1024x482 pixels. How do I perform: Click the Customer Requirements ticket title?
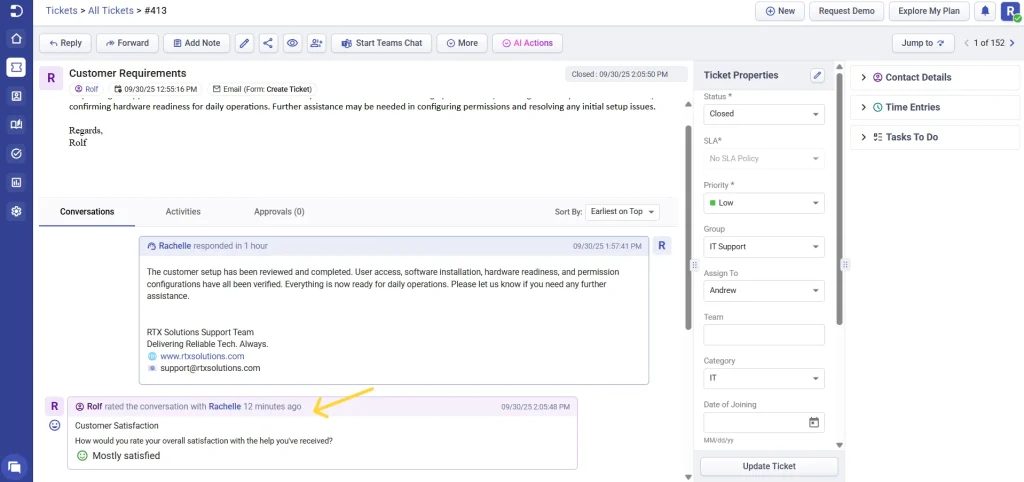coord(127,73)
